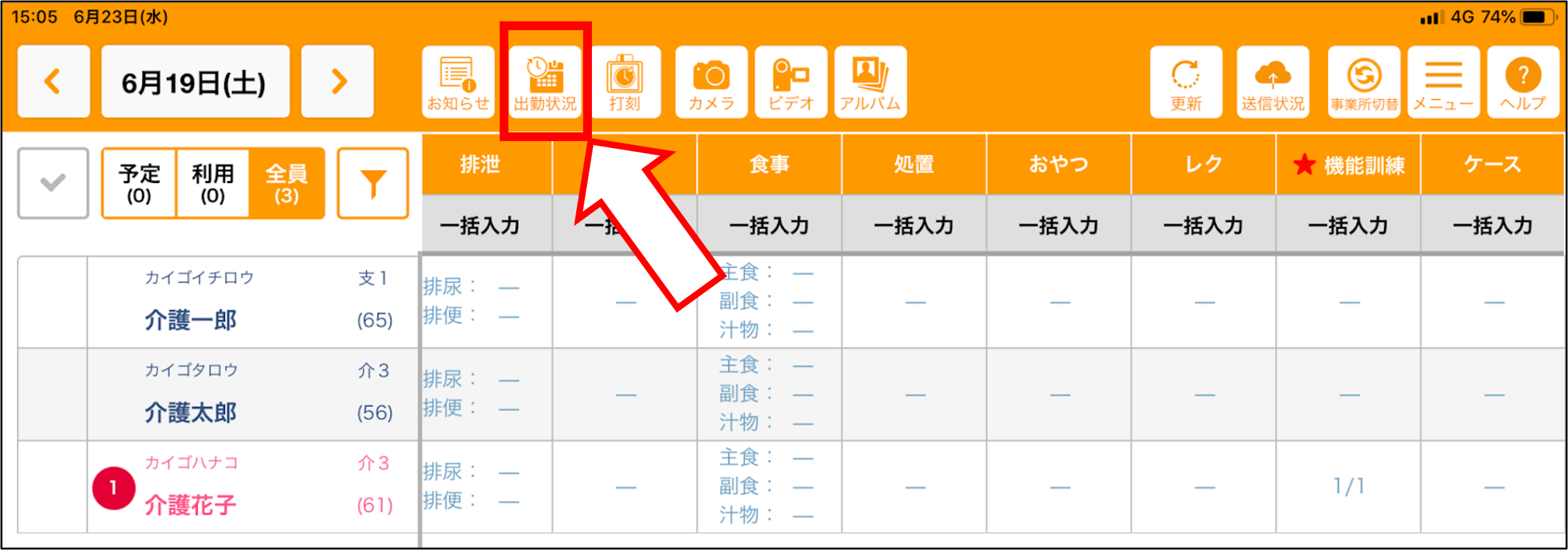Open the お知らせ notifications icon
This screenshot has width=1568, height=550.
point(458,82)
